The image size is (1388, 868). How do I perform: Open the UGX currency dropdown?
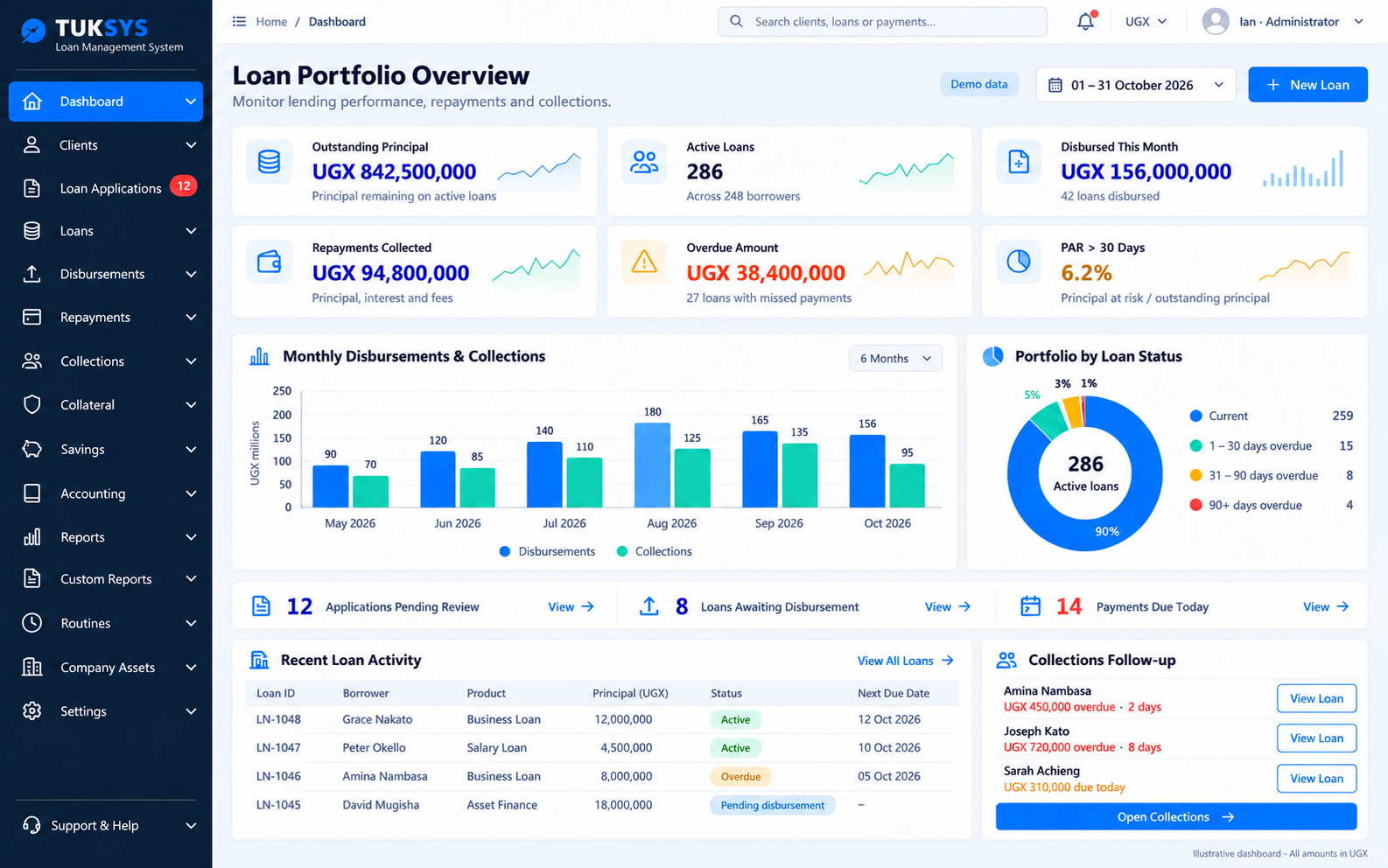pyautogui.click(x=1146, y=22)
